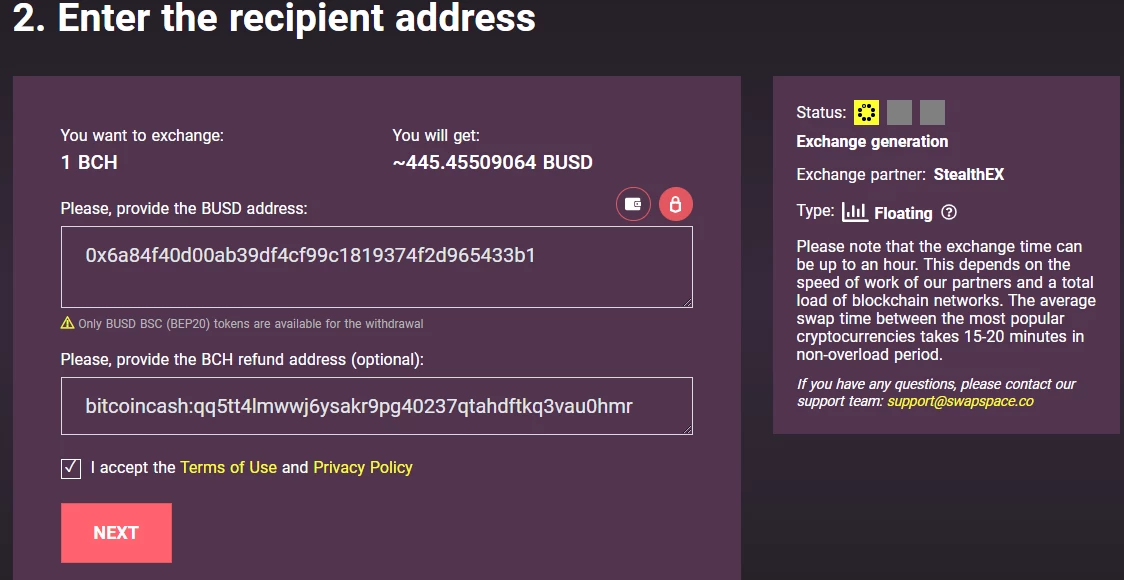Click the NEXT button
This screenshot has width=1124, height=580.
[116, 533]
